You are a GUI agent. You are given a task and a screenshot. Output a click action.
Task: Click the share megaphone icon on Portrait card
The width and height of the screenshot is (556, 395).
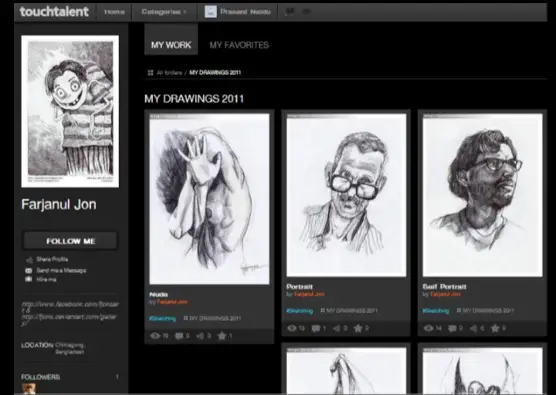pos(337,329)
